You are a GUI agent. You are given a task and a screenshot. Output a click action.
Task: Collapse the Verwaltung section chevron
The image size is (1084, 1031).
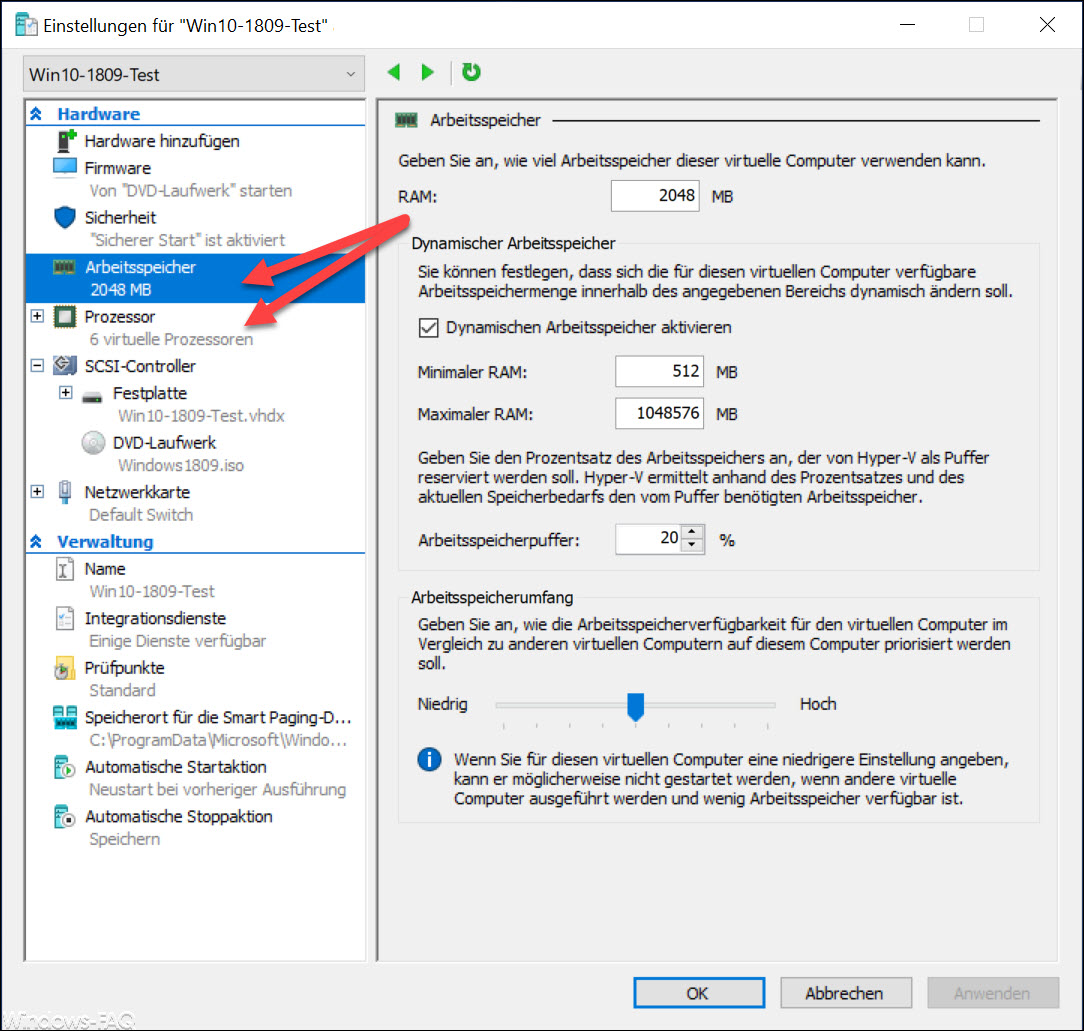[37, 541]
